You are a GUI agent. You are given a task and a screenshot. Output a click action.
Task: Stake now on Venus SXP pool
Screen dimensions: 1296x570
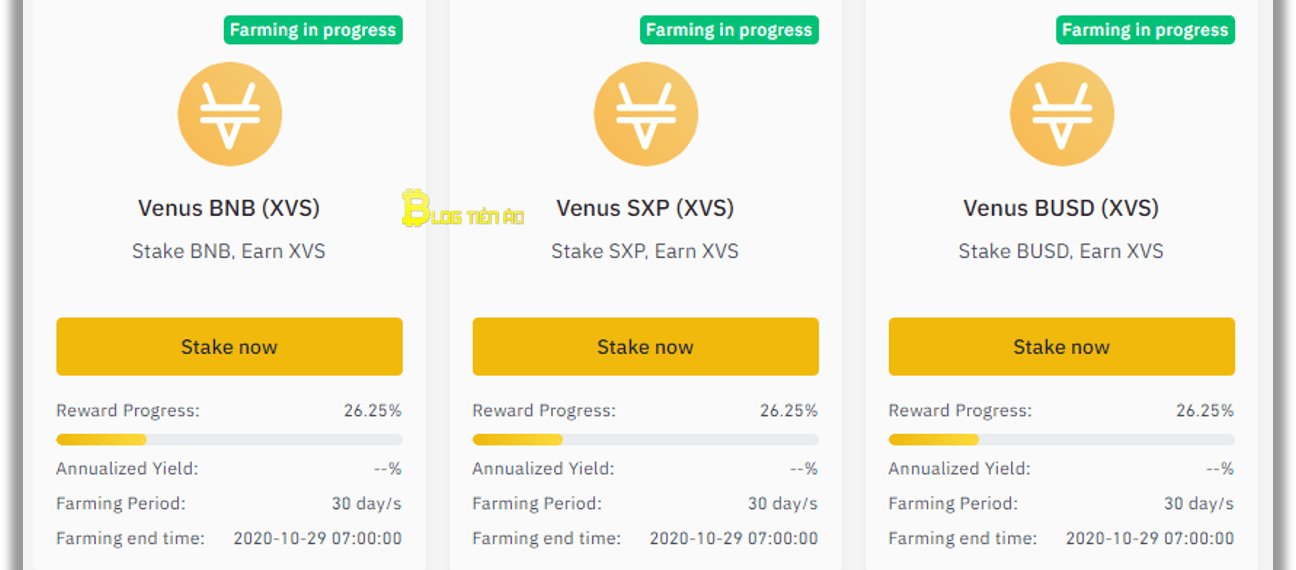[x=645, y=347]
